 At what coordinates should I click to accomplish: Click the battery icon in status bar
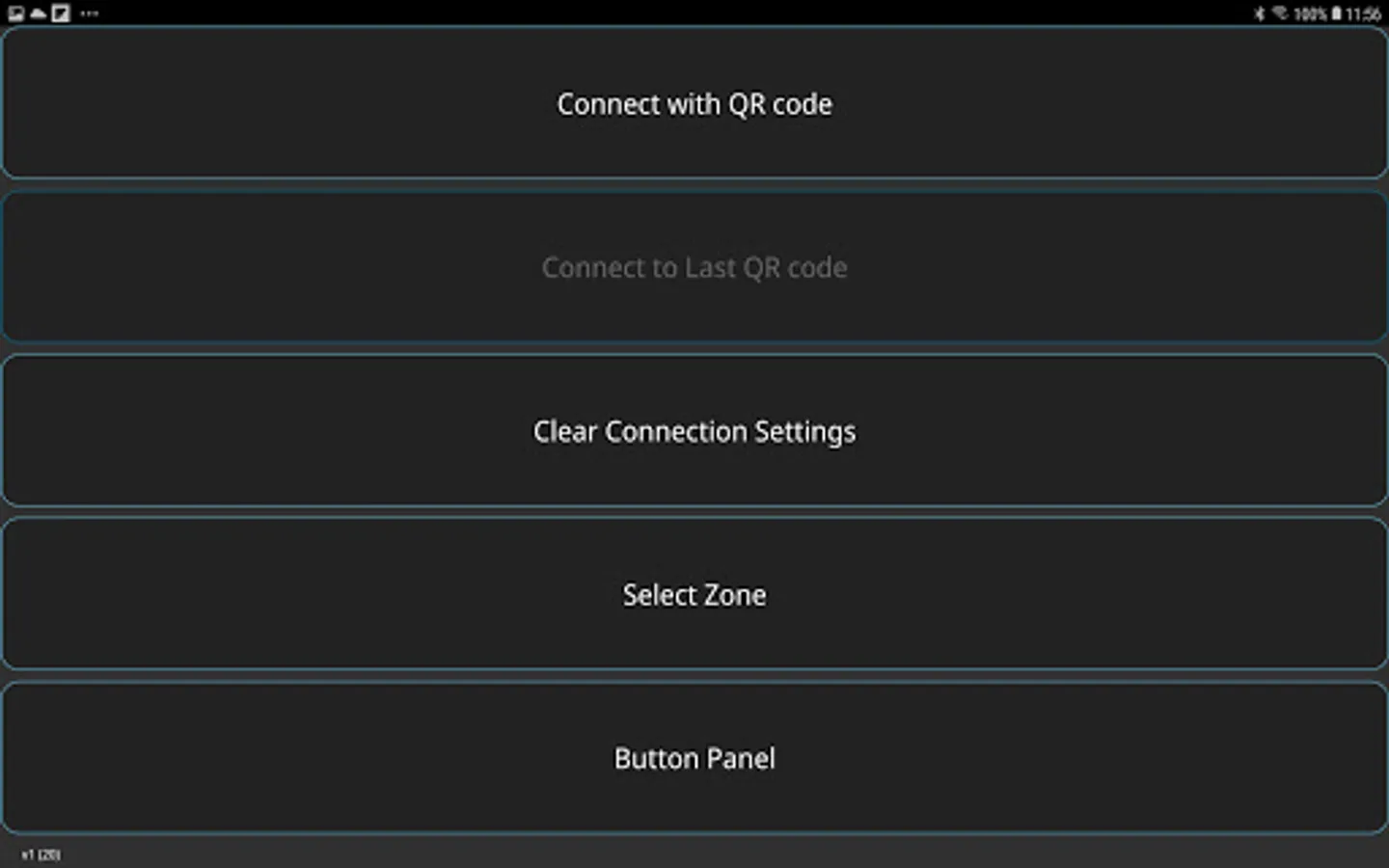point(1336,14)
